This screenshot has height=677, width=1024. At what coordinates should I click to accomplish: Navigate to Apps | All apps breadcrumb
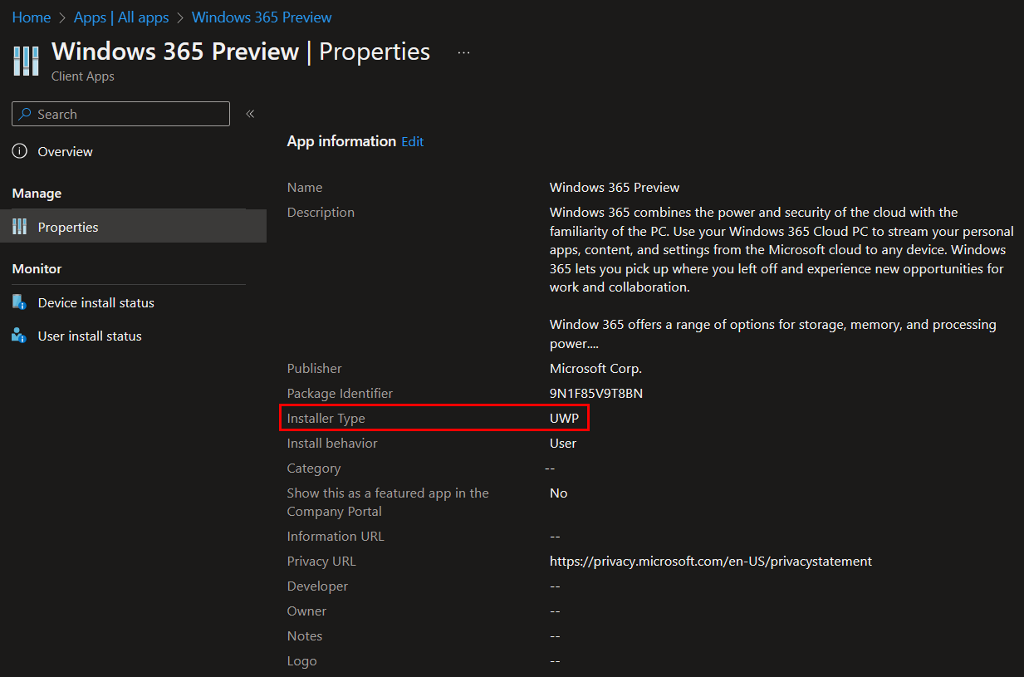coord(121,17)
